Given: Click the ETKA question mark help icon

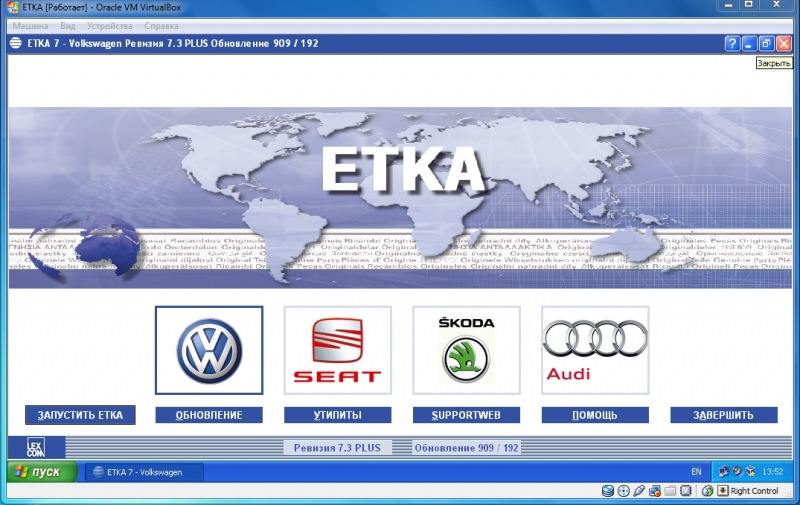Looking at the screenshot, I should [x=732, y=43].
